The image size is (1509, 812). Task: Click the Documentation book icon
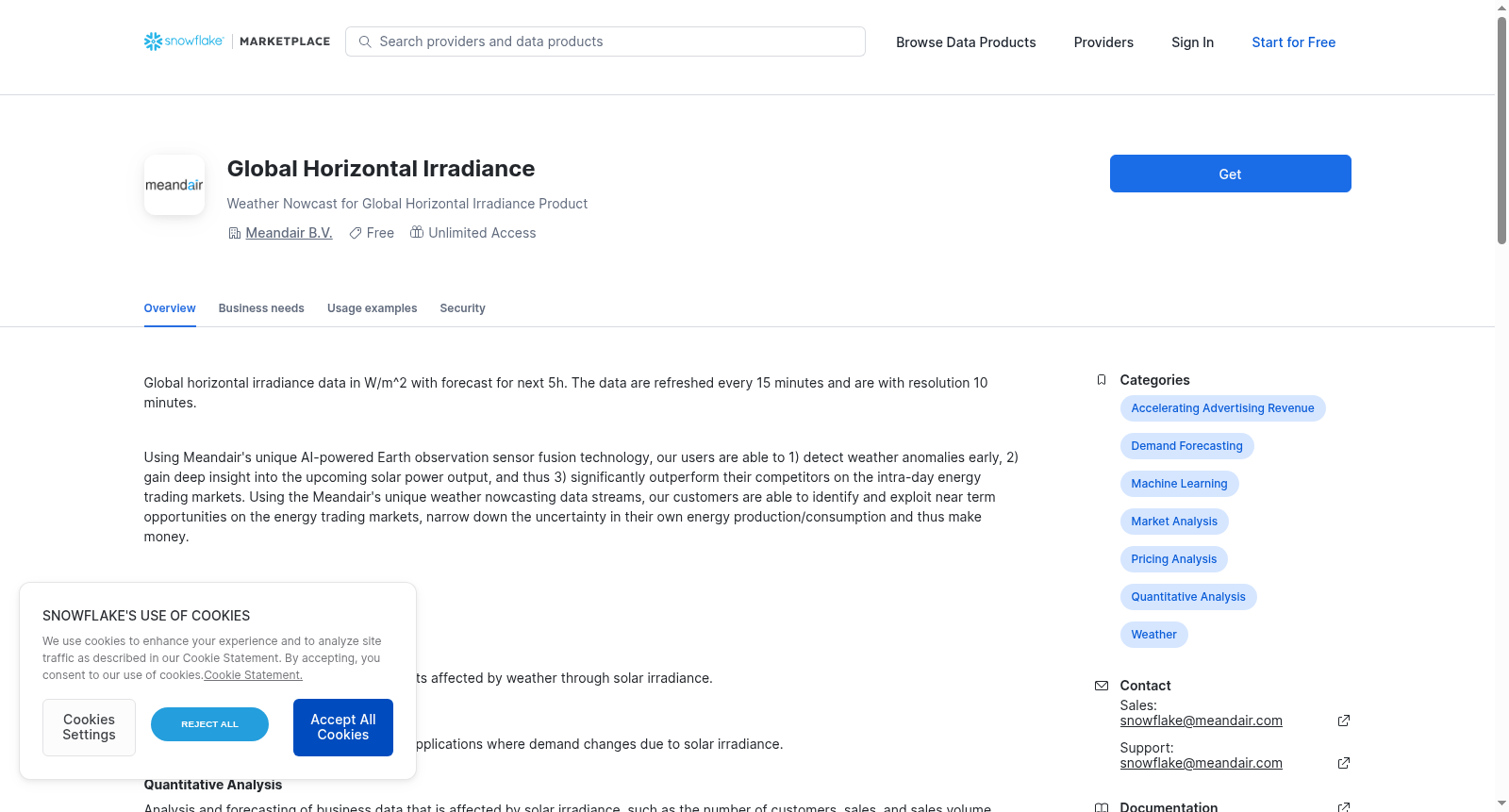click(1102, 807)
